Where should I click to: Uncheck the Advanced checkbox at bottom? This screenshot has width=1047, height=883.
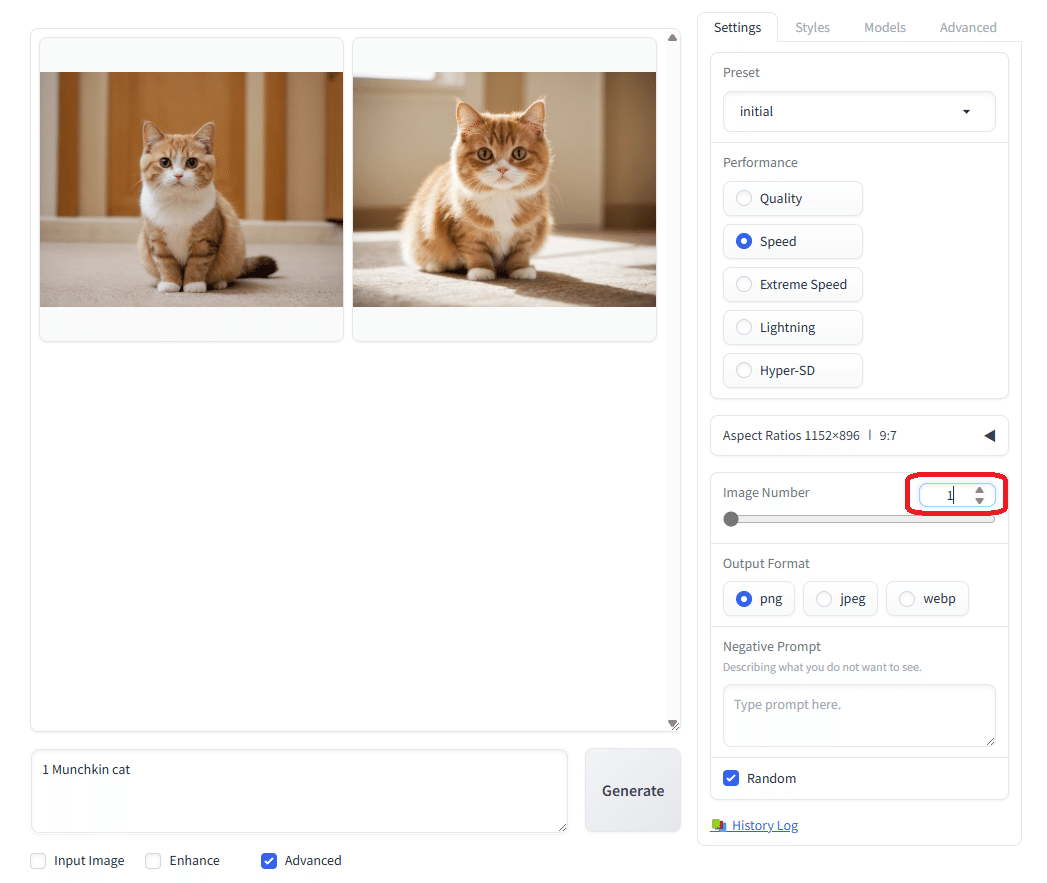pos(268,860)
